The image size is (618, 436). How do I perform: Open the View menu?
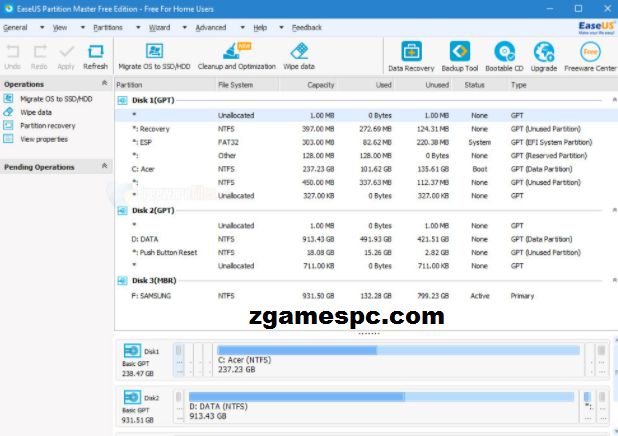pos(60,28)
